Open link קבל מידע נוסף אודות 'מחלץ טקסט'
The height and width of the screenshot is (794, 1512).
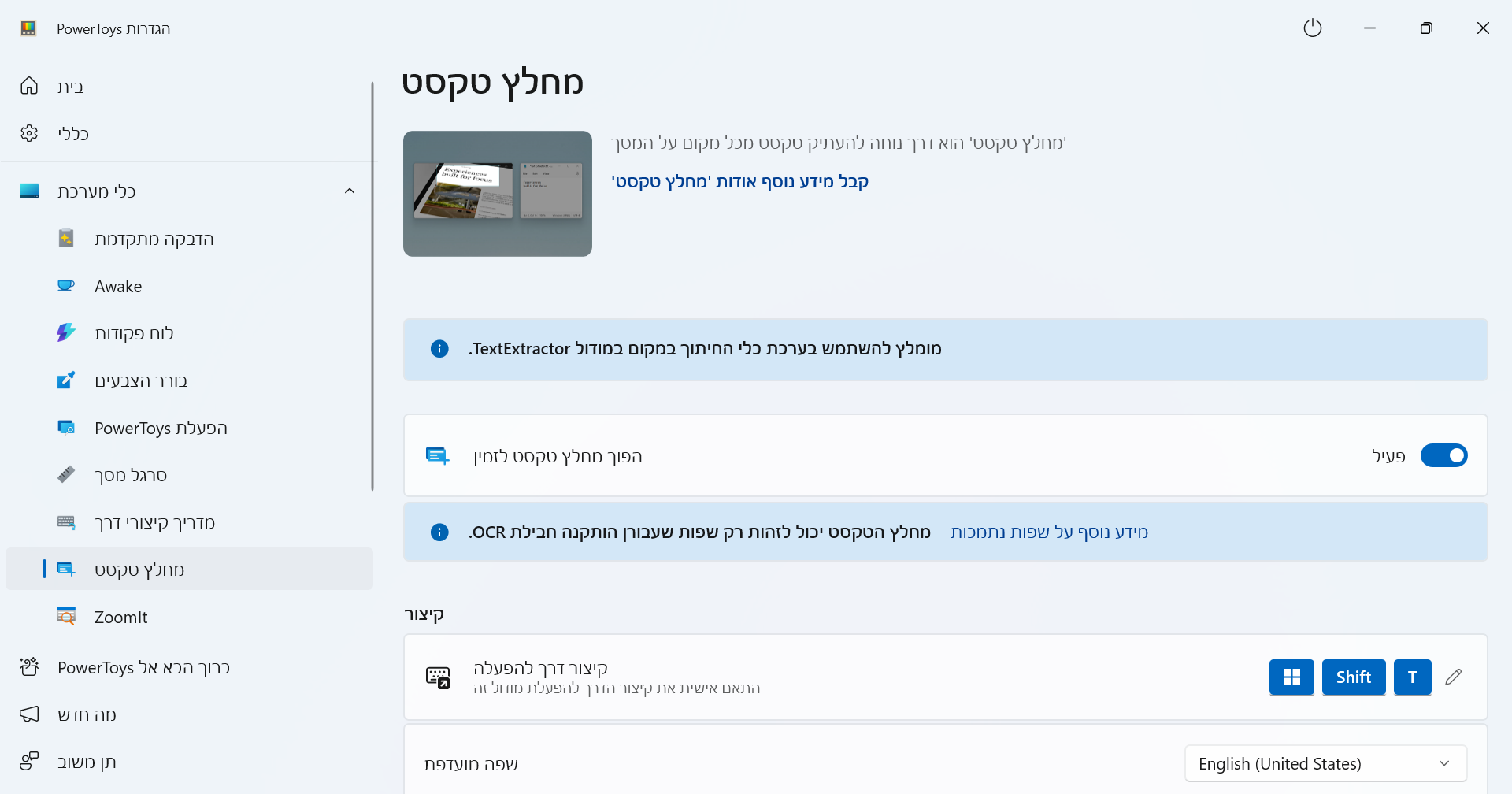point(739,181)
